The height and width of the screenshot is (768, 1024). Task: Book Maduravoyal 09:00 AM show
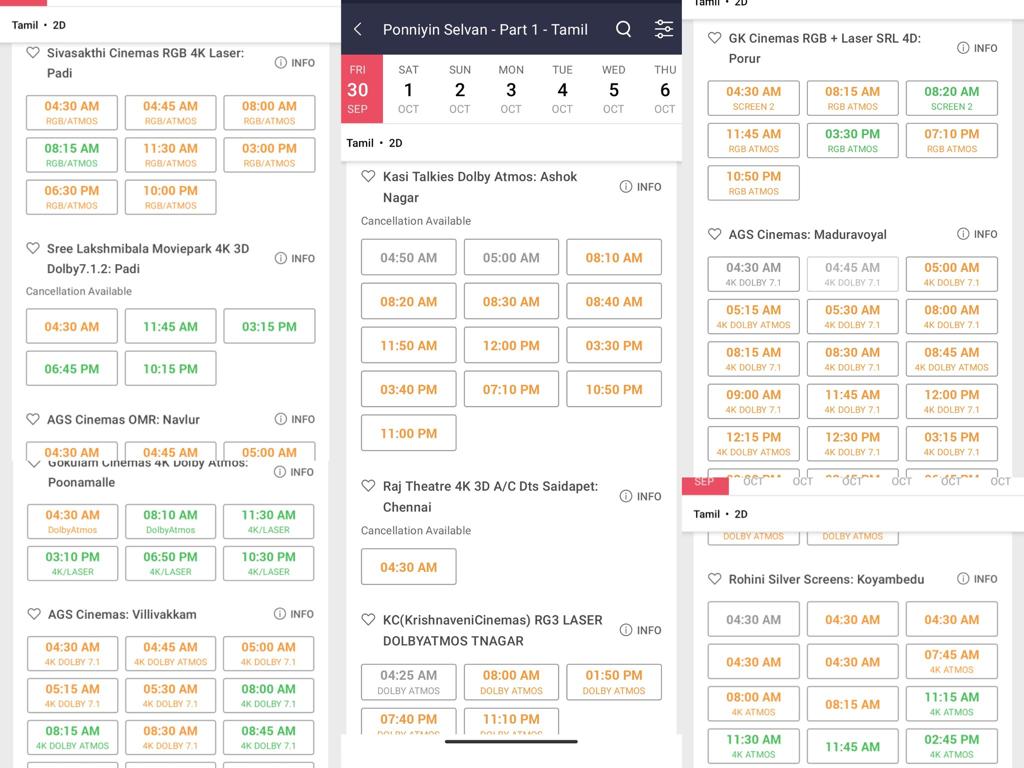point(754,401)
